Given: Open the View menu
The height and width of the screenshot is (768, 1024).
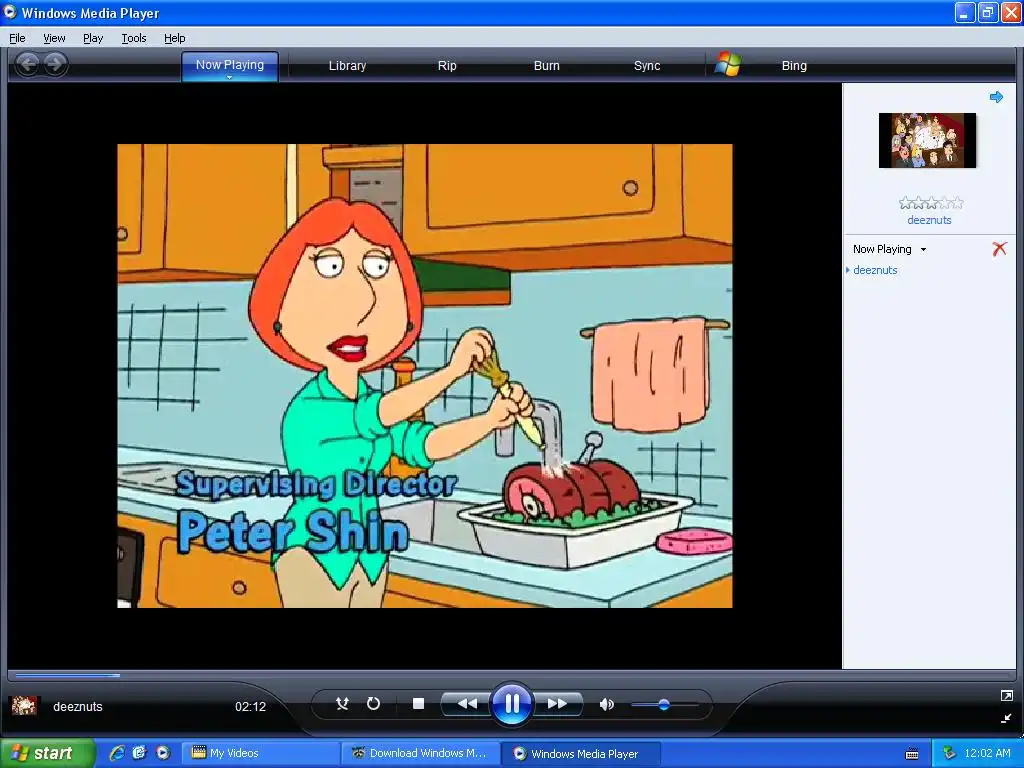Looking at the screenshot, I should [x=54, y=38].
